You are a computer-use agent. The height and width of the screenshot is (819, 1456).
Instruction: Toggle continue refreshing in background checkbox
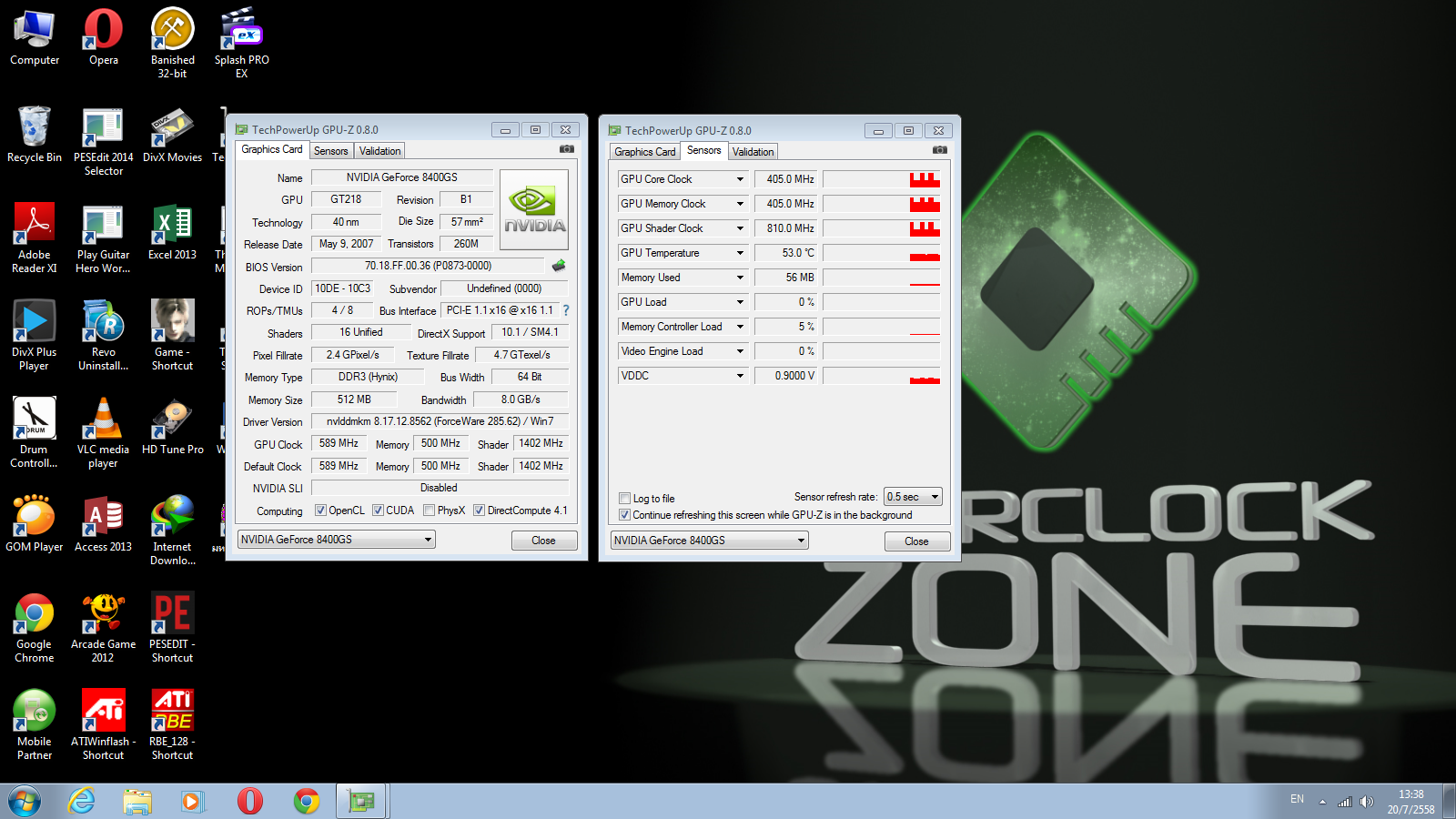(624, 515)
